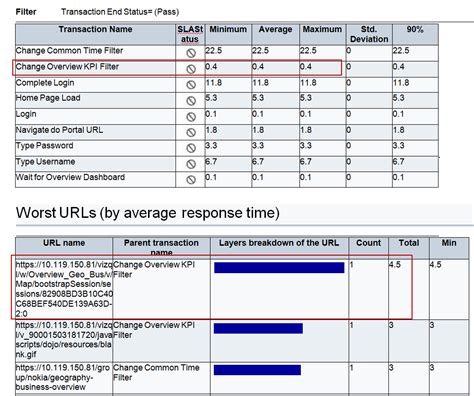Click the Total value 4.5 in first URL row
The image size is (474, 396).
(395, 265)
